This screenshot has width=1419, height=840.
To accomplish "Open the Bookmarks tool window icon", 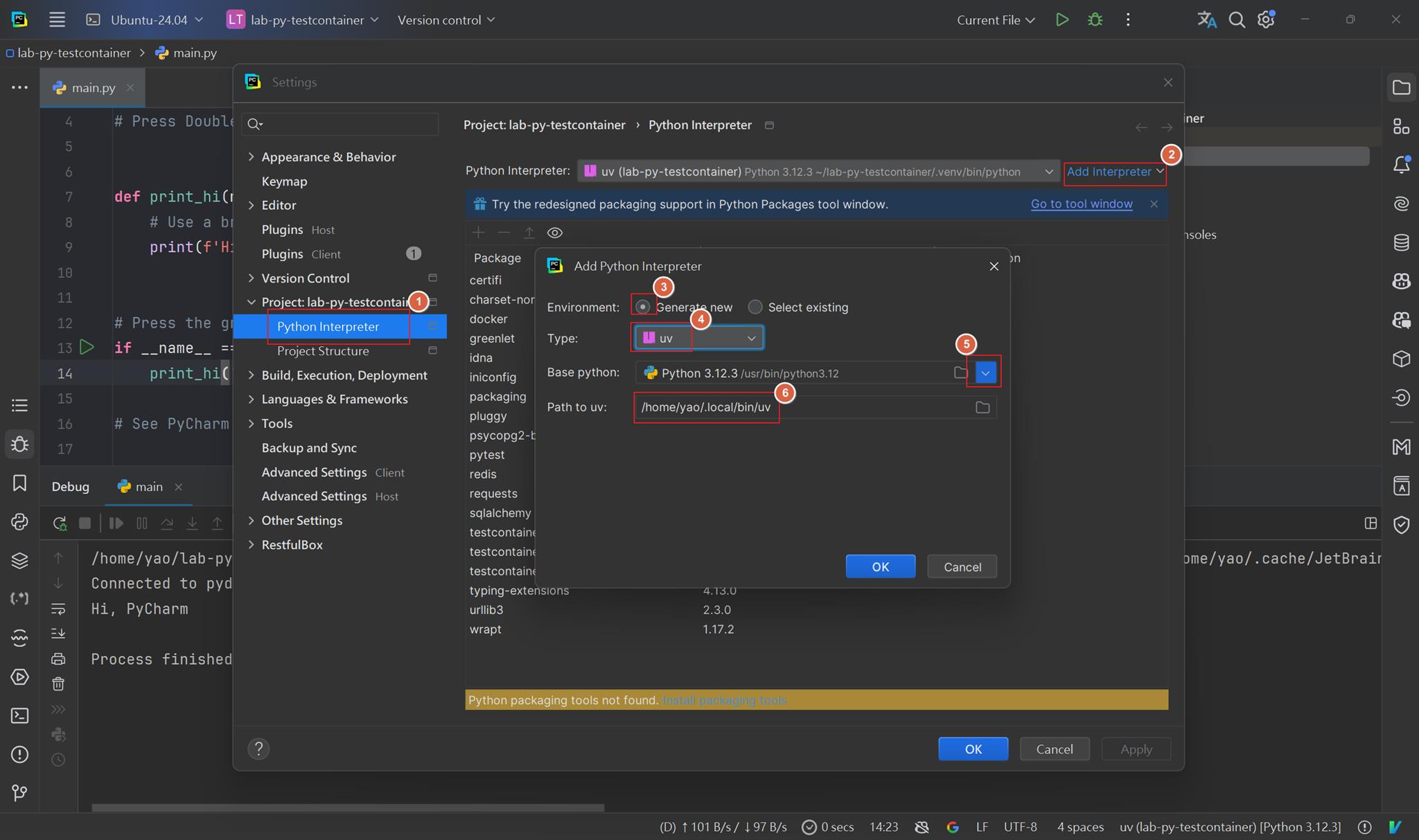I will [19, 483].
